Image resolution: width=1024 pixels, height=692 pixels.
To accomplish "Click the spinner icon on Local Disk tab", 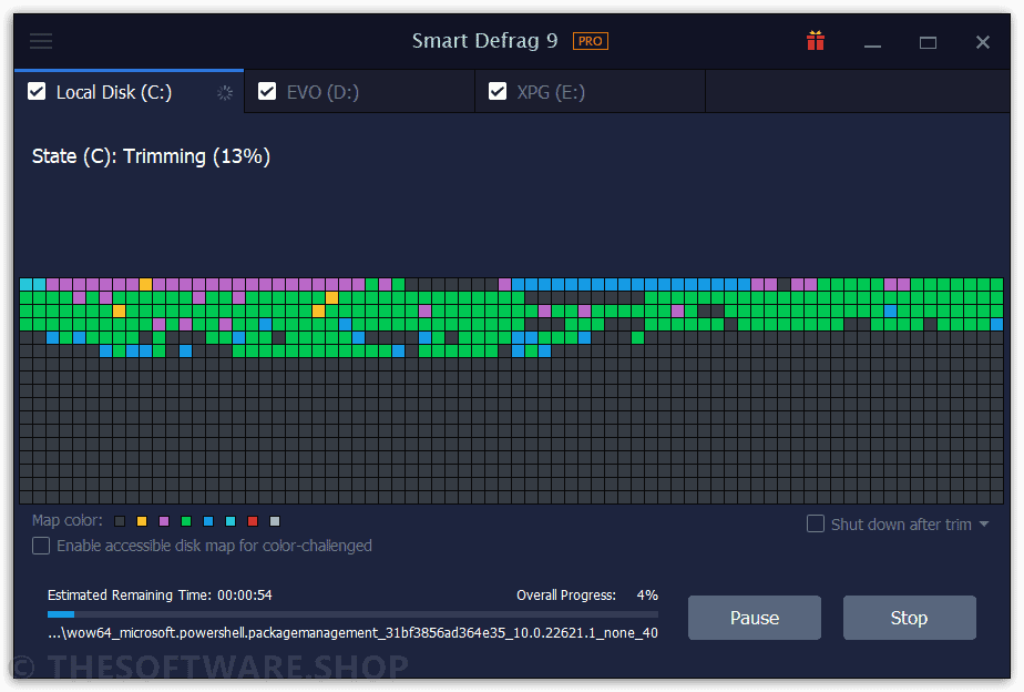I will tap(225, 93).
